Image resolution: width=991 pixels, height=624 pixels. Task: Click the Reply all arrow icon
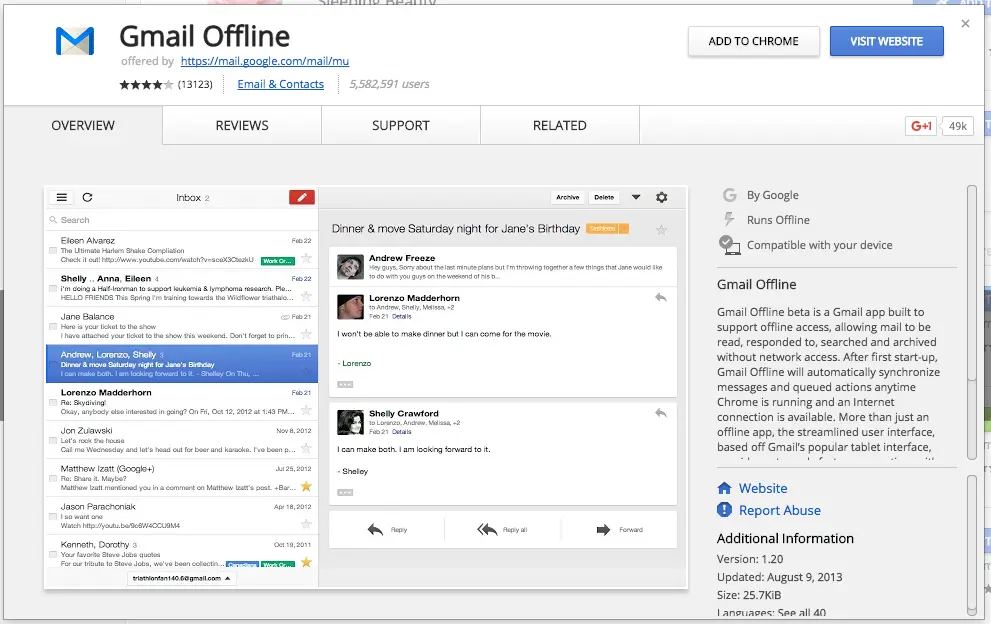487,529
